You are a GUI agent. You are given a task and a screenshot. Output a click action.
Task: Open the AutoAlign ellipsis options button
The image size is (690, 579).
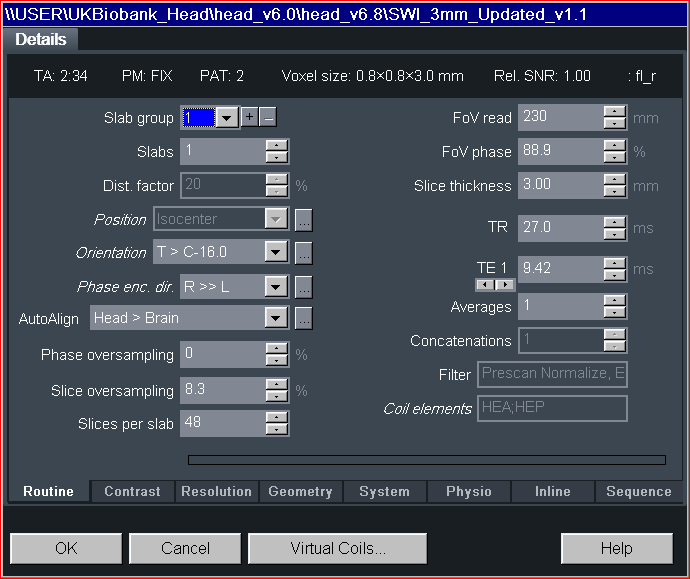click(304, 319)
